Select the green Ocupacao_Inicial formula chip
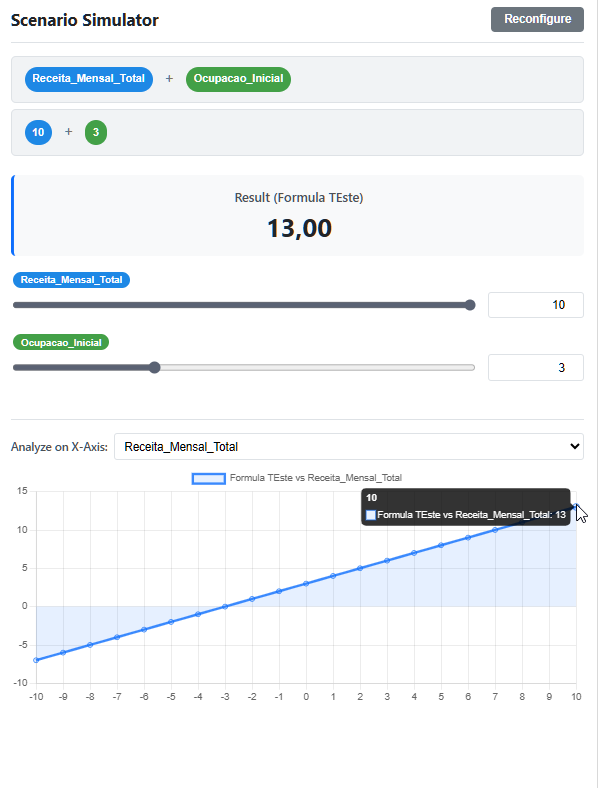 [238, 79]
